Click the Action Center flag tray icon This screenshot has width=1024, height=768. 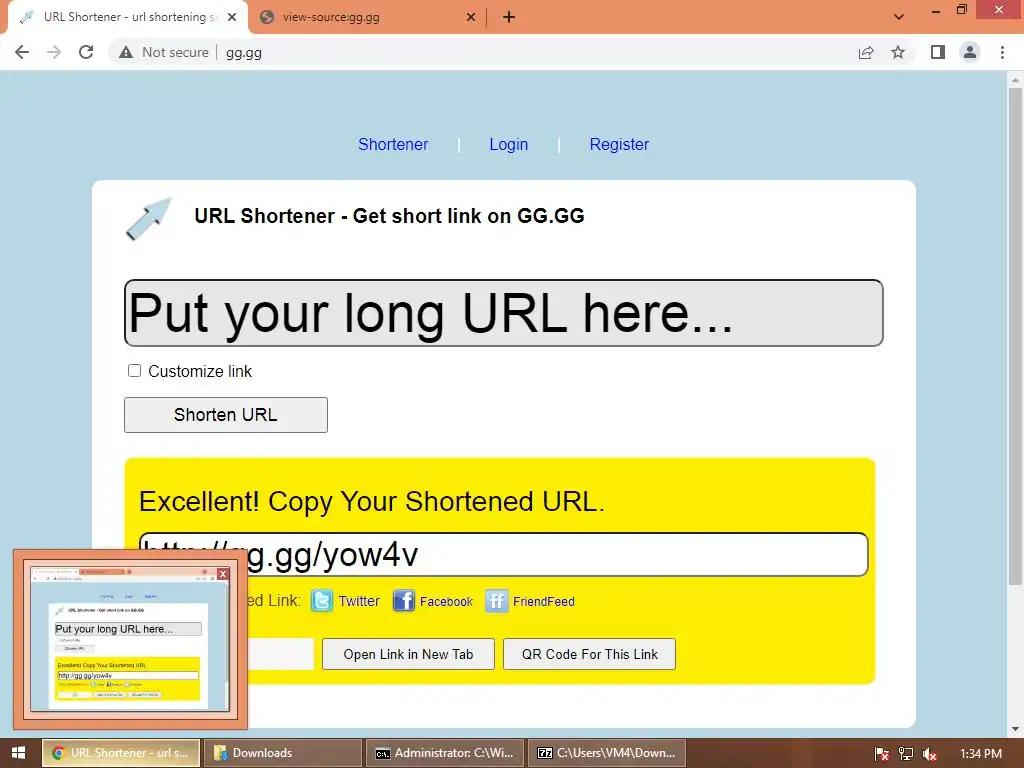(x=882, y=754)
